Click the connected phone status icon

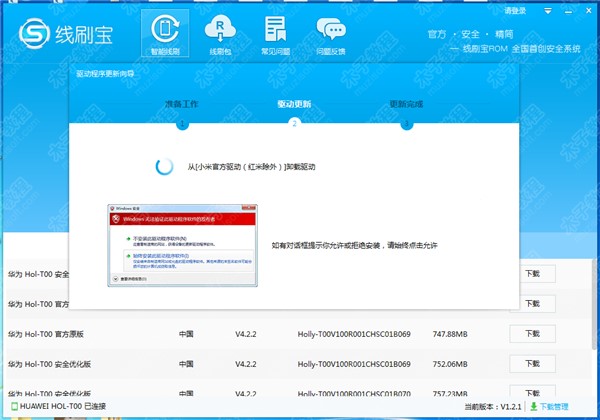pos(8,408)
